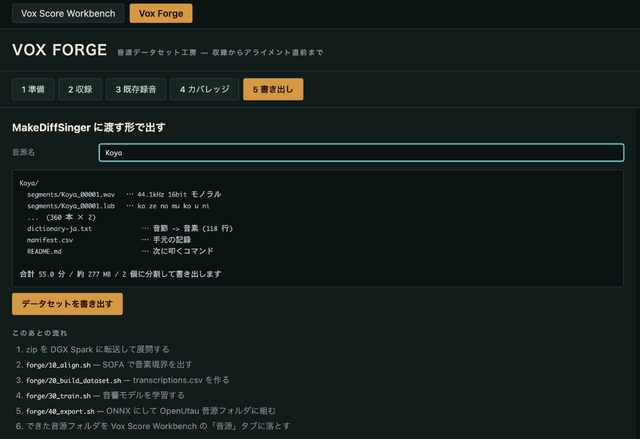
Task: Click 音節 -> 音素 (118 行) description
Action: 193,229
